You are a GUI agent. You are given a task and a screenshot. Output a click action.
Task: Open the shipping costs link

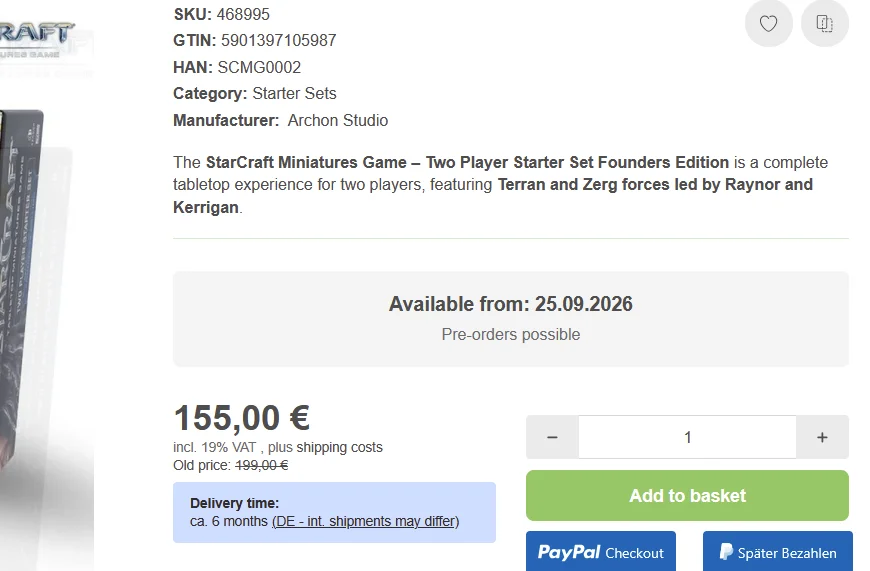click(x=340, y=447)
